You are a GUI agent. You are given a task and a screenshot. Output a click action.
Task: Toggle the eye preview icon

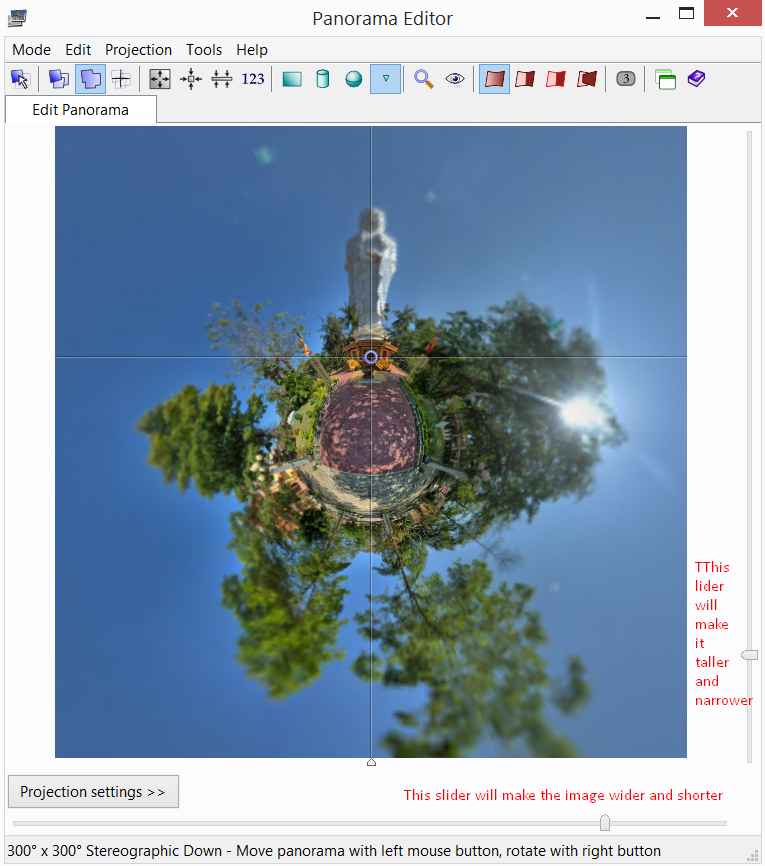coord(455,79)
